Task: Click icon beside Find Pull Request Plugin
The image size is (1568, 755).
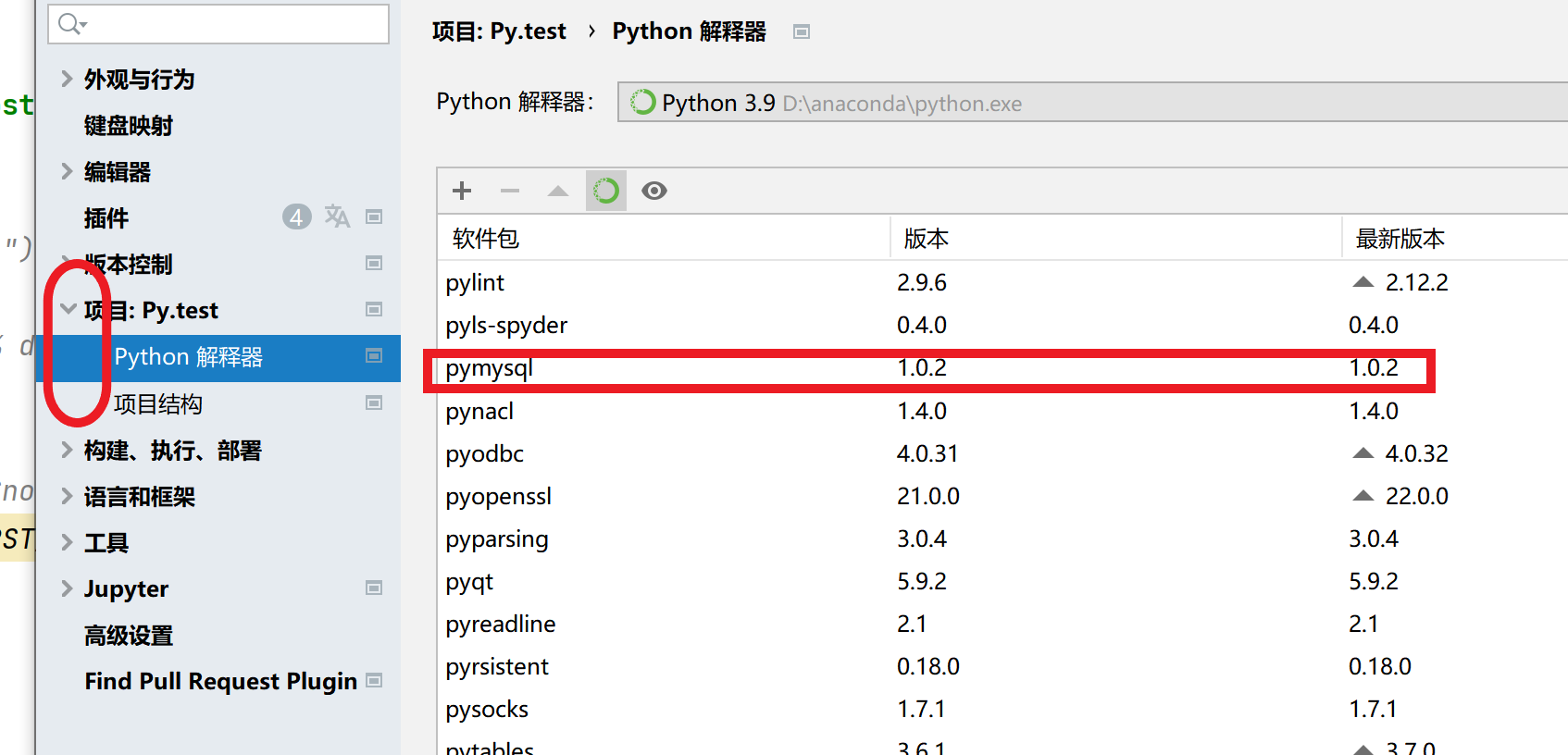Action: pos(374,680)
